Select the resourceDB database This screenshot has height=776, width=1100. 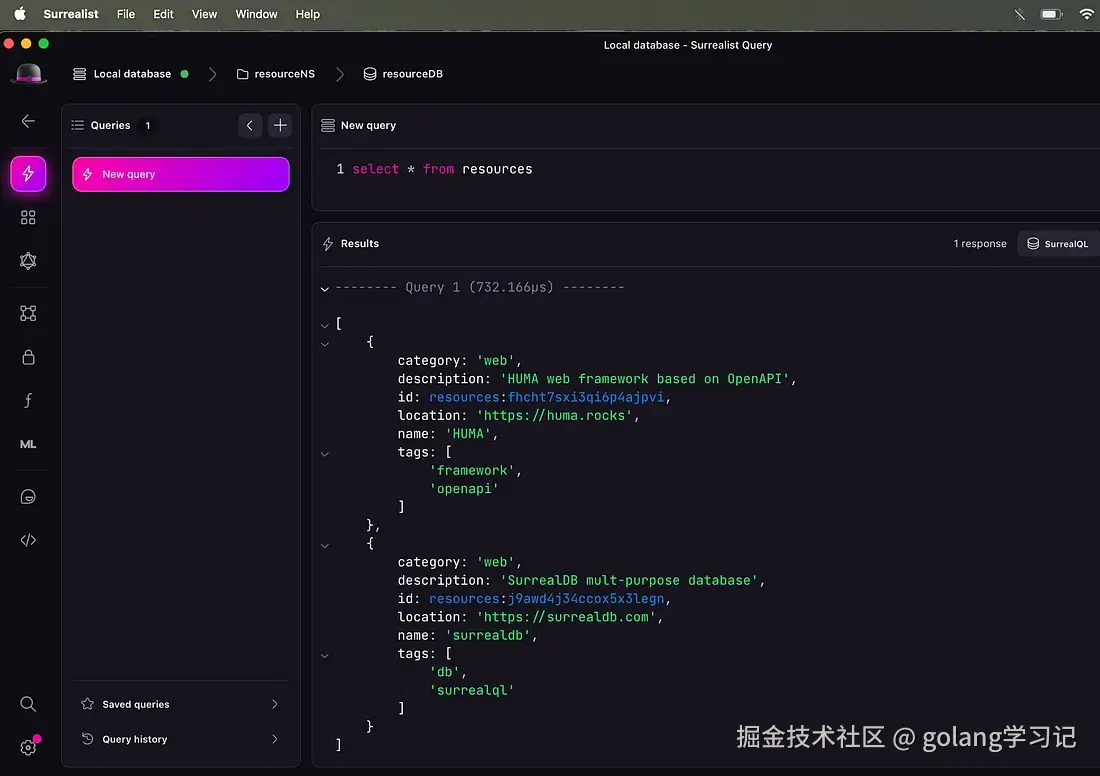tap(403, 74)
